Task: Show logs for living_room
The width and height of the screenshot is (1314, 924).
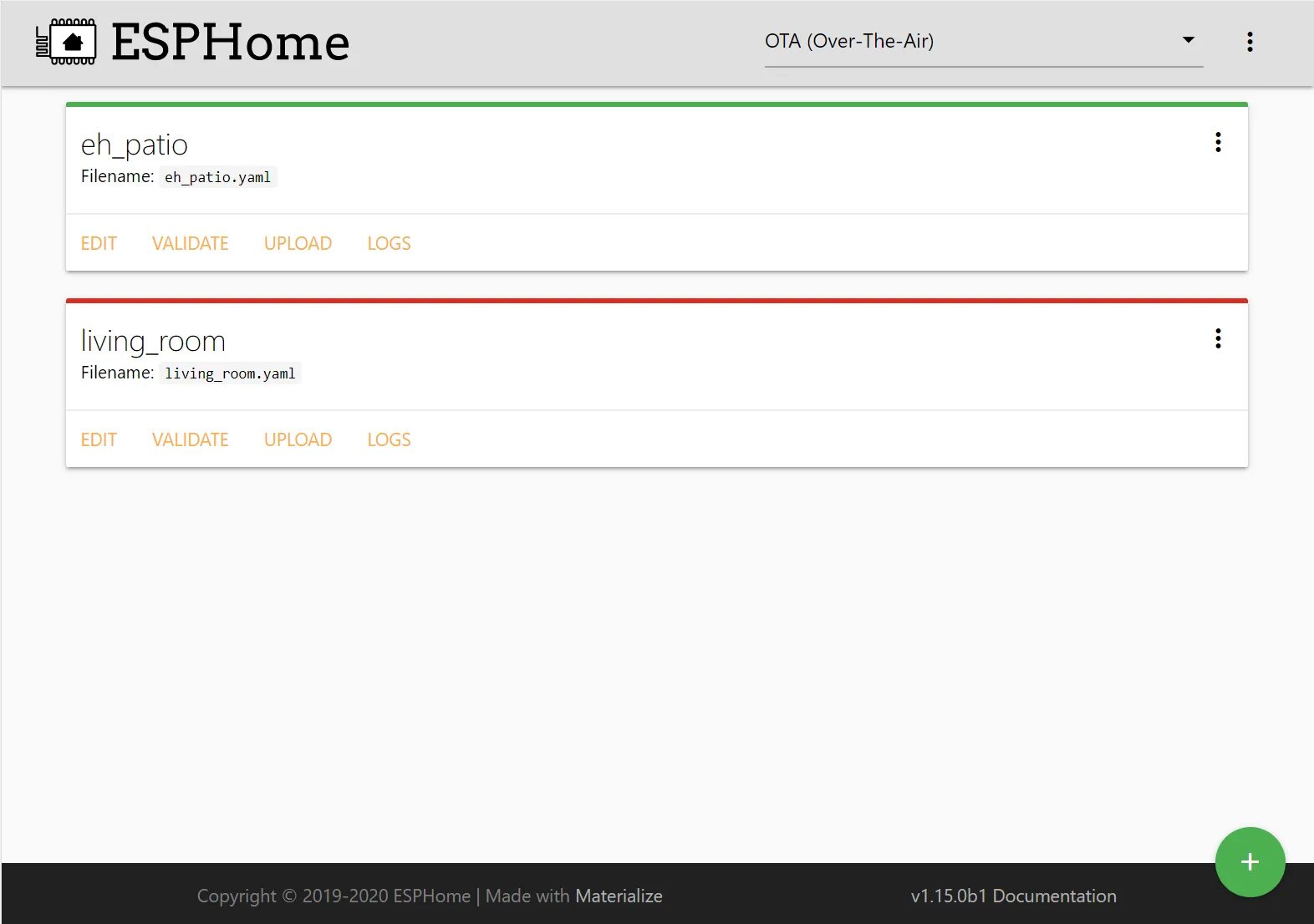Action: pyautogui.click(x=389, y=439)
